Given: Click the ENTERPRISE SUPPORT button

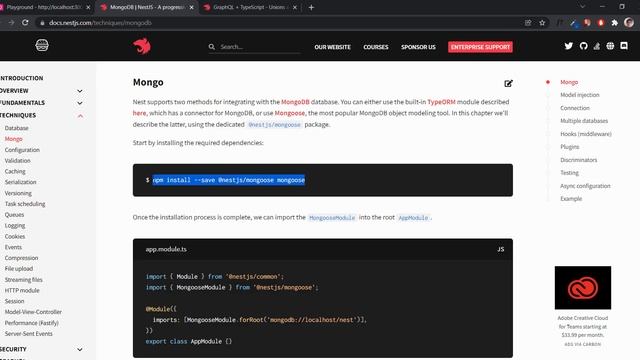Looking at the screenshot, I should [x=480, y=47].
